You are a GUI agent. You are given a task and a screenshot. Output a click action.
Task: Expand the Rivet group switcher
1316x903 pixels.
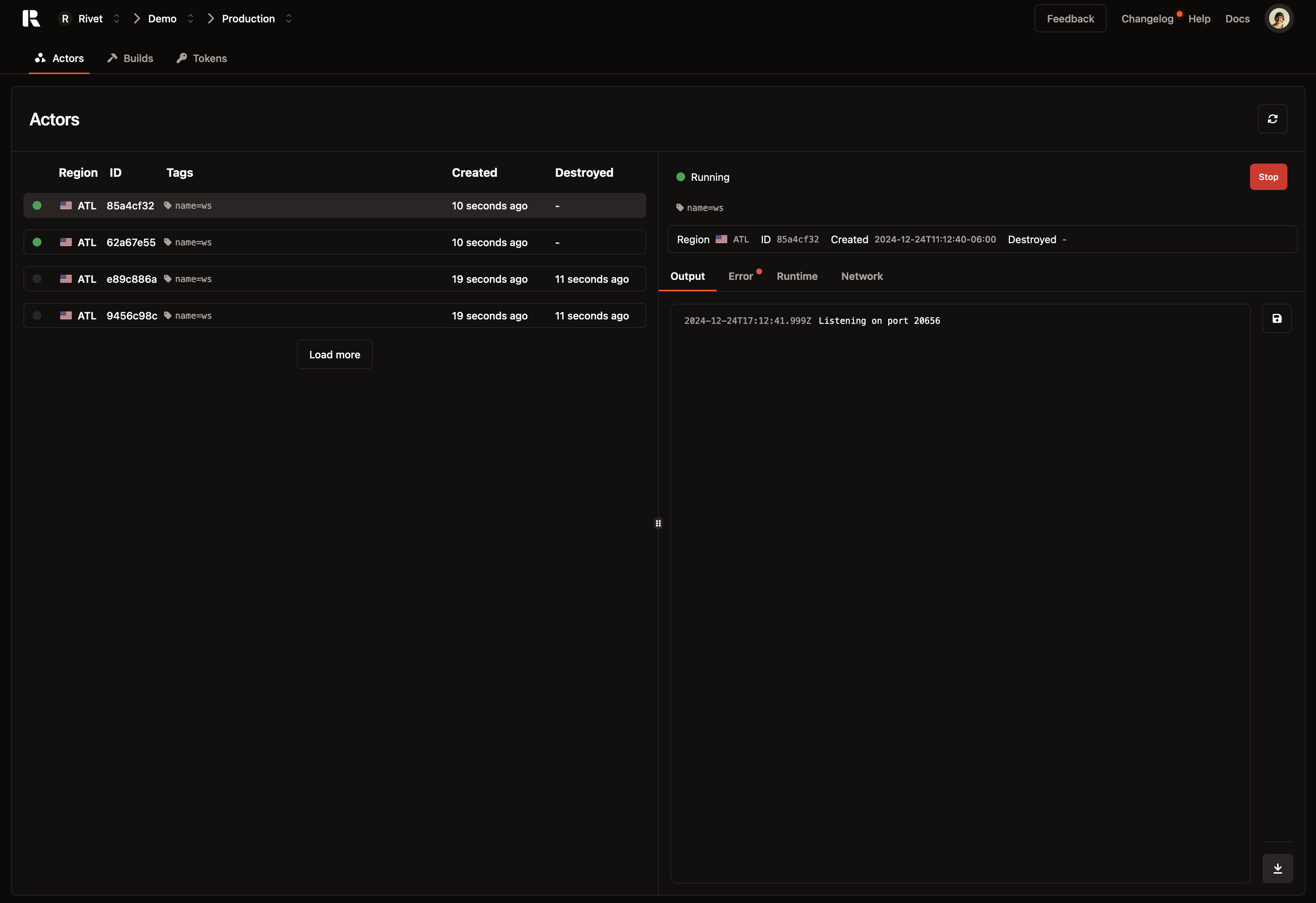pos(117,19)
